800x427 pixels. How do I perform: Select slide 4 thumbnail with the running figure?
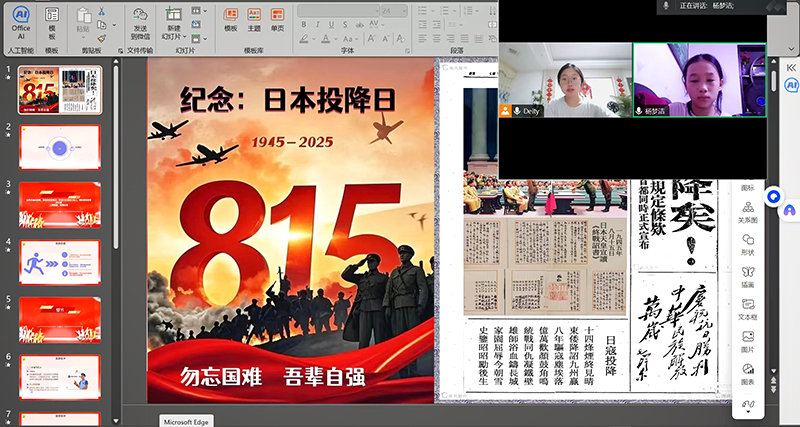(60, 262)
